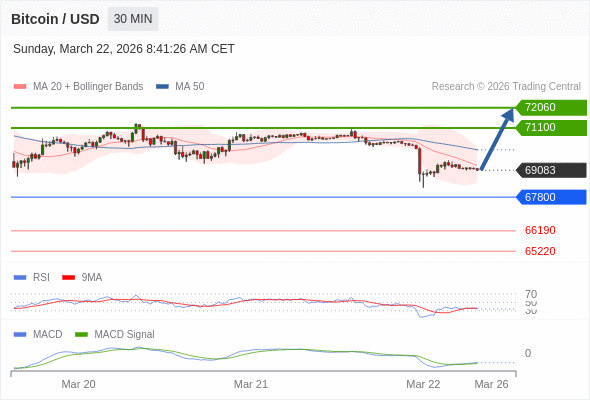Screen dimensions: 590x400
Task: Select the chart timestamp 'Sunday, March 22, 2026 8:41:26 AM CET'
Action: tap(124, 49)
